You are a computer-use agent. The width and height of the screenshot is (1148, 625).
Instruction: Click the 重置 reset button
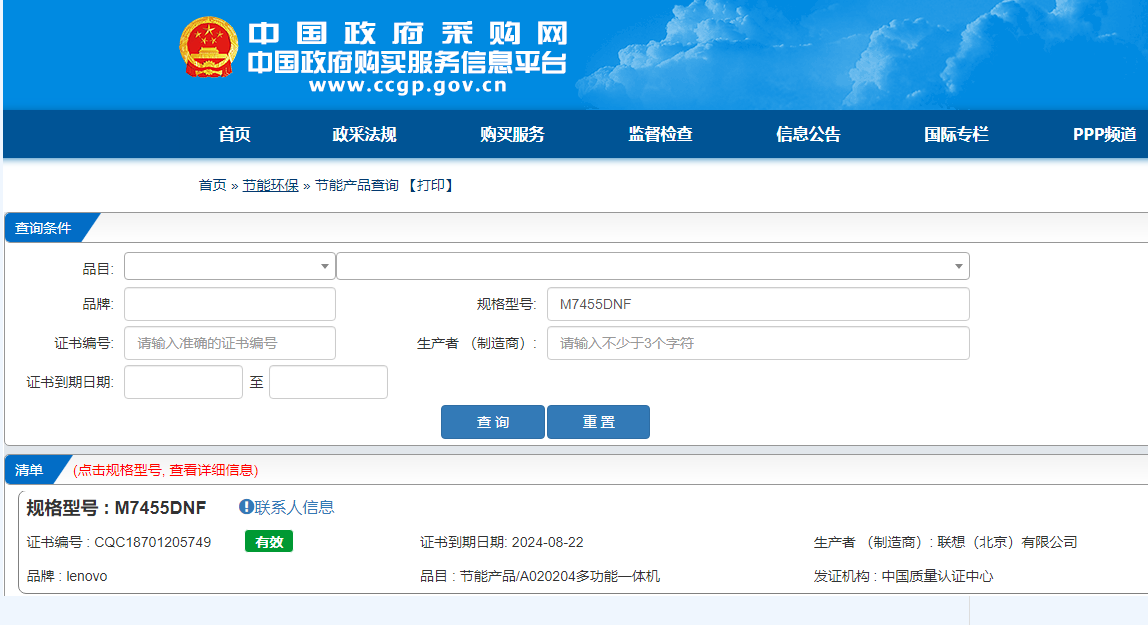coord(598,422)
